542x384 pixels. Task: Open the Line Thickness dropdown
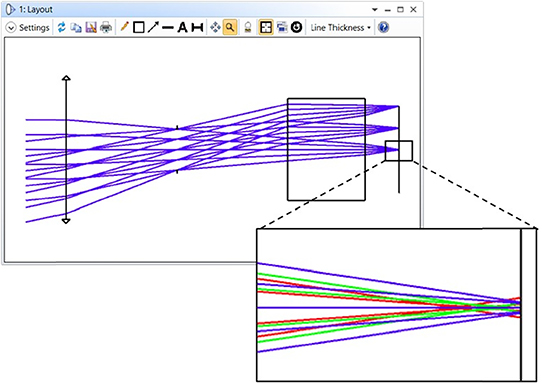pyautogui.click(x=340, y=28)
